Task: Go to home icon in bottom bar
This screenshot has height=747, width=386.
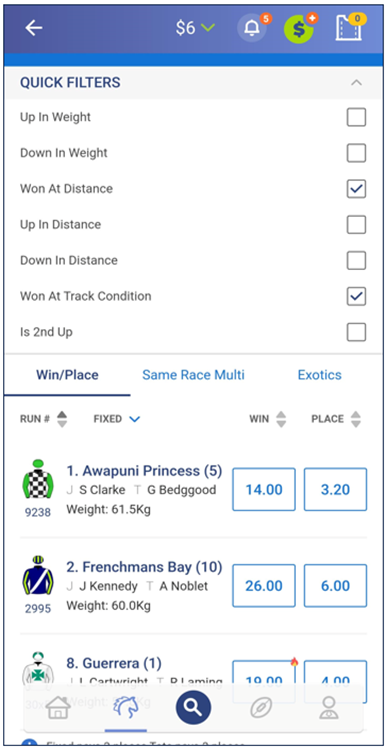Action: [58, 707]
